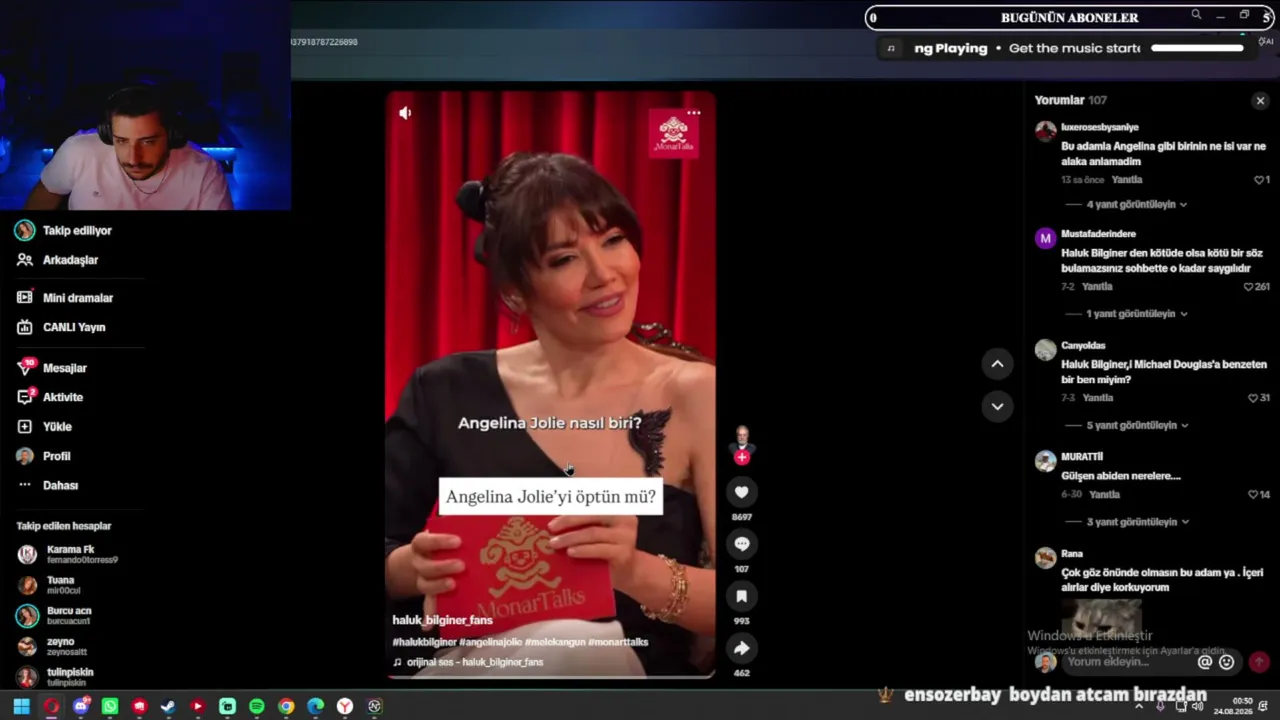Open followed account Burcu acn

coord(54,616)
